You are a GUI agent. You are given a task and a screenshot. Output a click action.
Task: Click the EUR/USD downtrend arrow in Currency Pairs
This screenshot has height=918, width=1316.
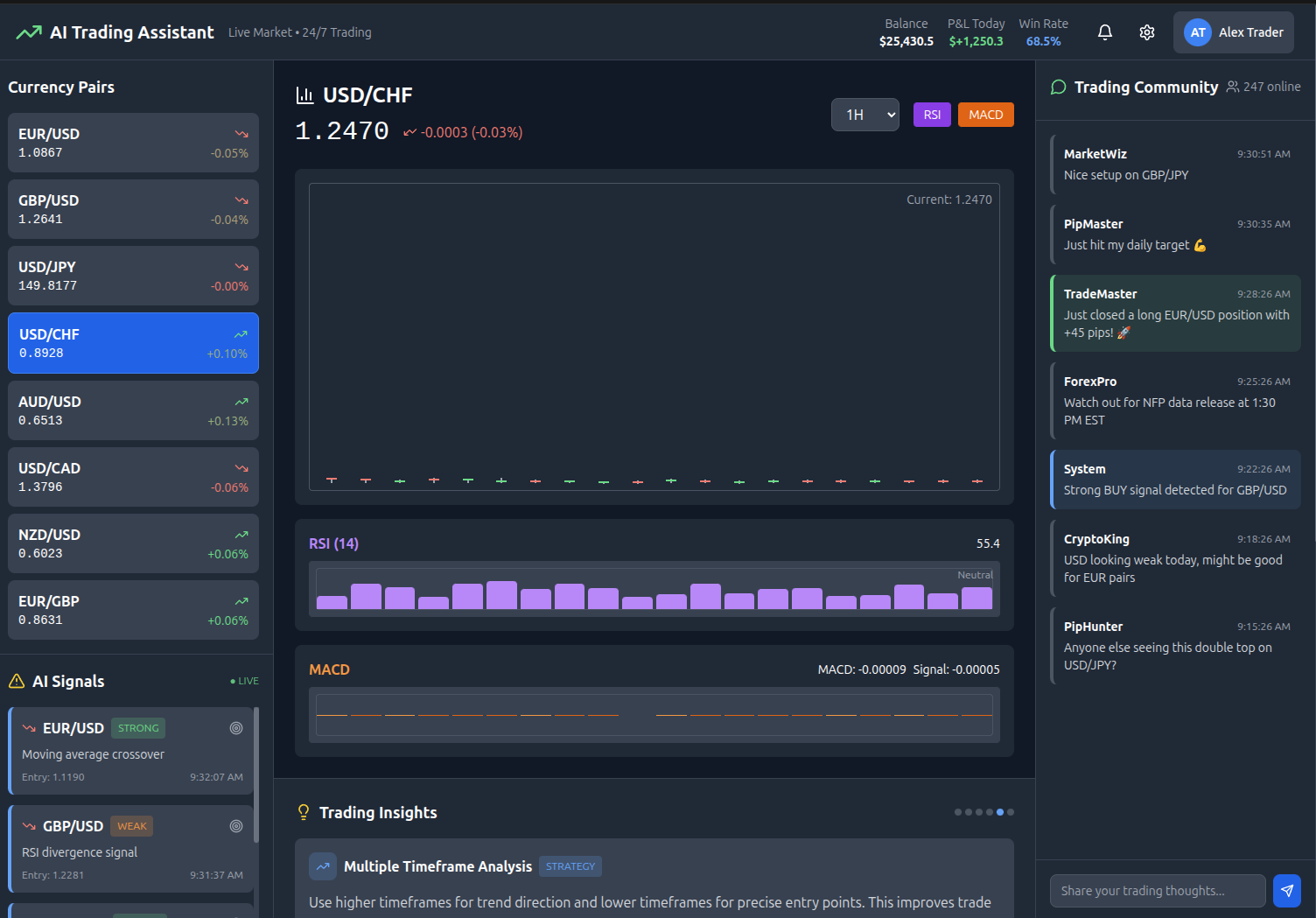point(241,134)
